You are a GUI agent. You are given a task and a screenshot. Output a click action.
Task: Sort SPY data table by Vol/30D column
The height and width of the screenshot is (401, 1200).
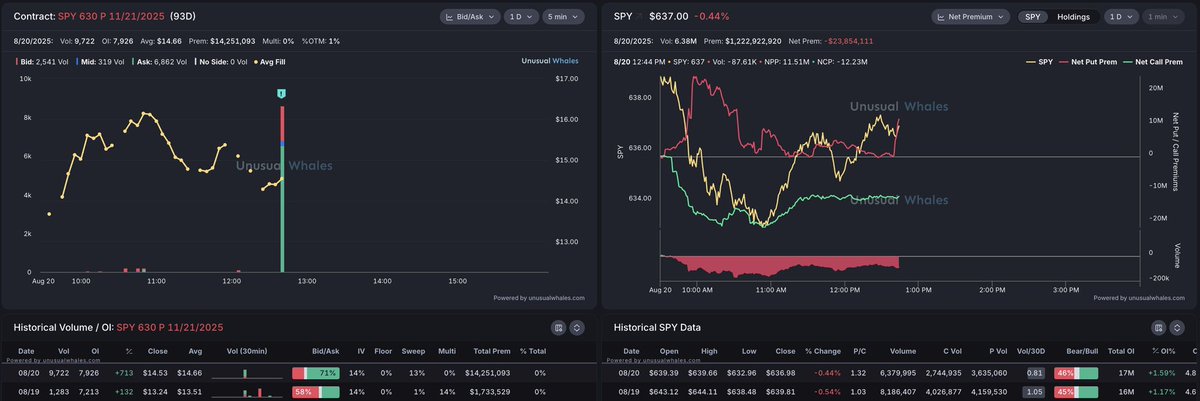[1029, 351]
